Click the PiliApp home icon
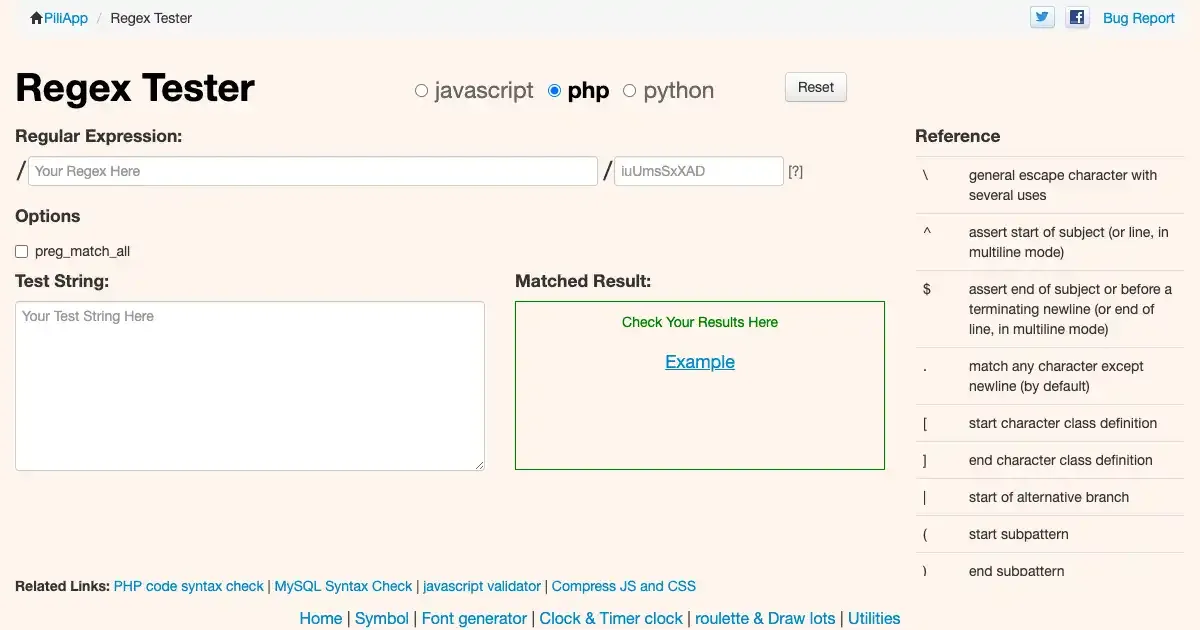 click(36, 18)
